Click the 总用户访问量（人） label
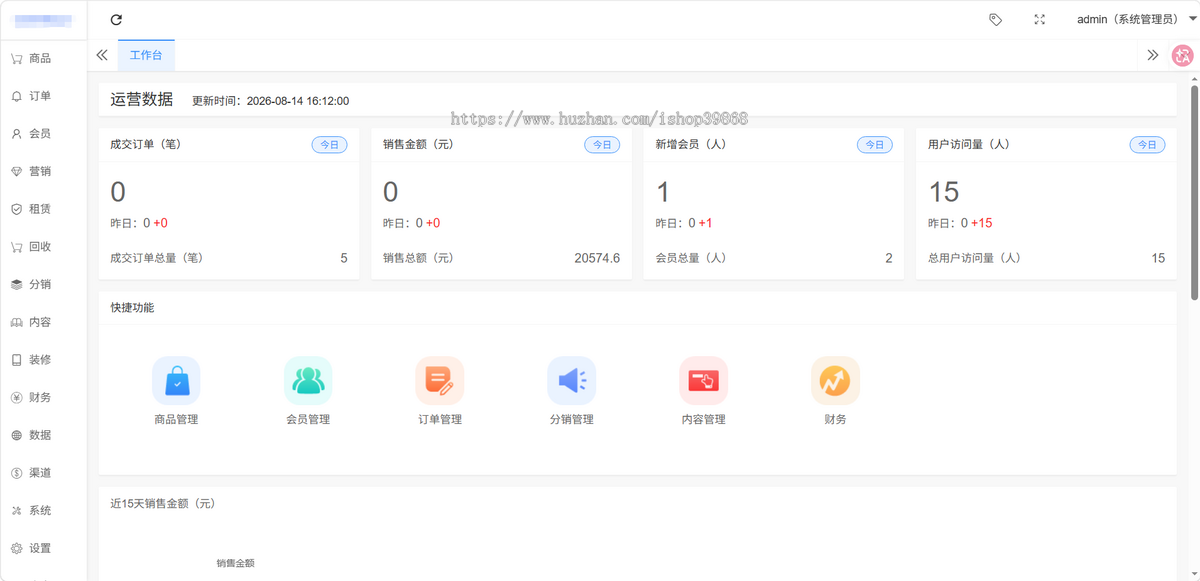This screenshot has height=581, width=1200. [x=974, y=258]
